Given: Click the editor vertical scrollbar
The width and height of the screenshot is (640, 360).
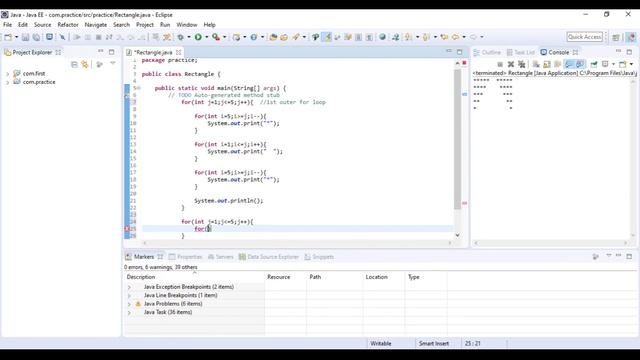Looking at the screenshot, I should 457,139.
